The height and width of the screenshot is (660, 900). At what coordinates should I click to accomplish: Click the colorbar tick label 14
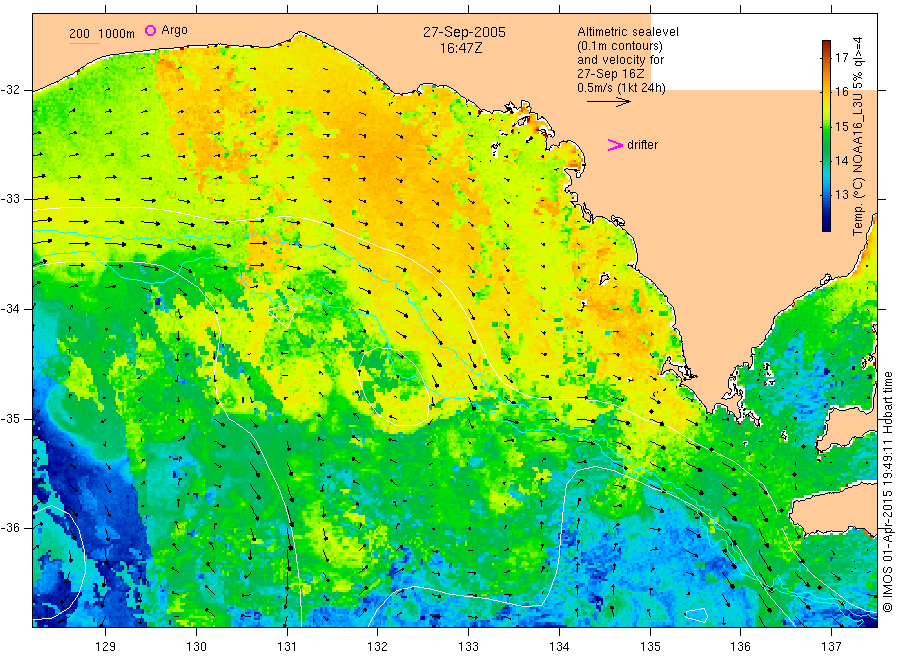[x=841, y=161]
